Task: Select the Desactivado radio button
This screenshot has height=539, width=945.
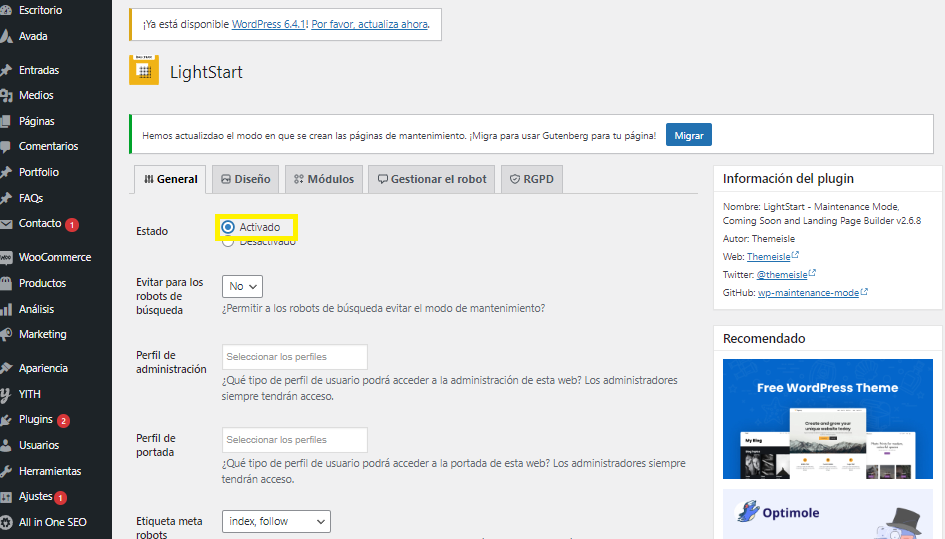Action: click(228, 241)
